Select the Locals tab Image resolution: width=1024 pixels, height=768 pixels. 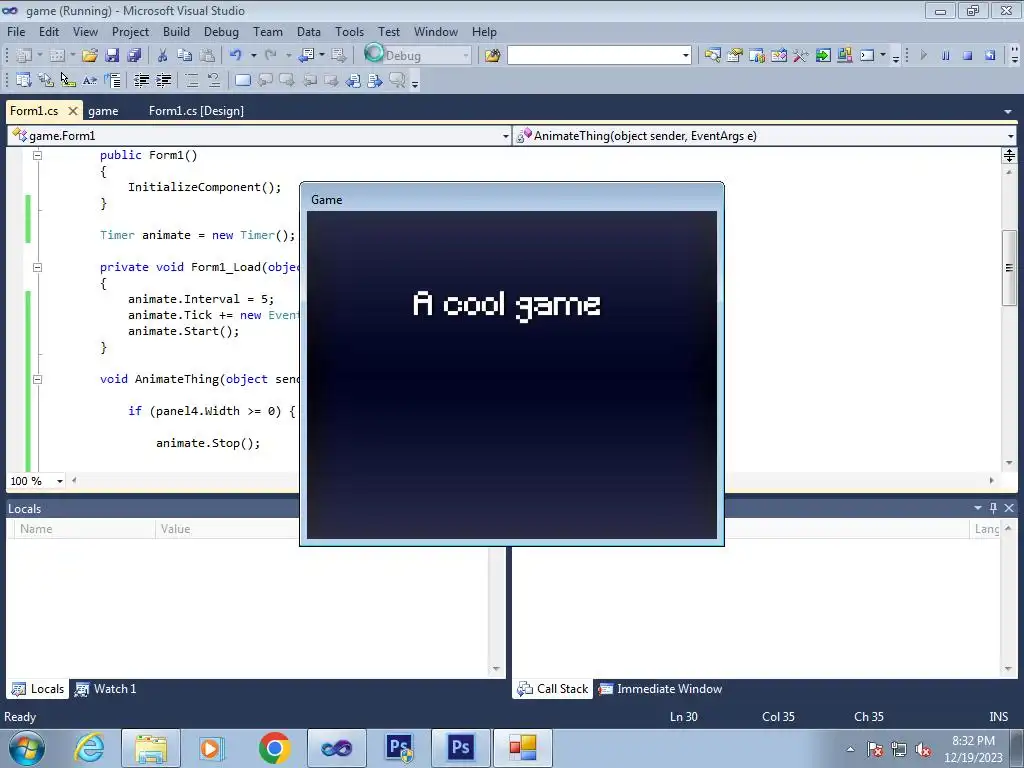tap(39, 689)
